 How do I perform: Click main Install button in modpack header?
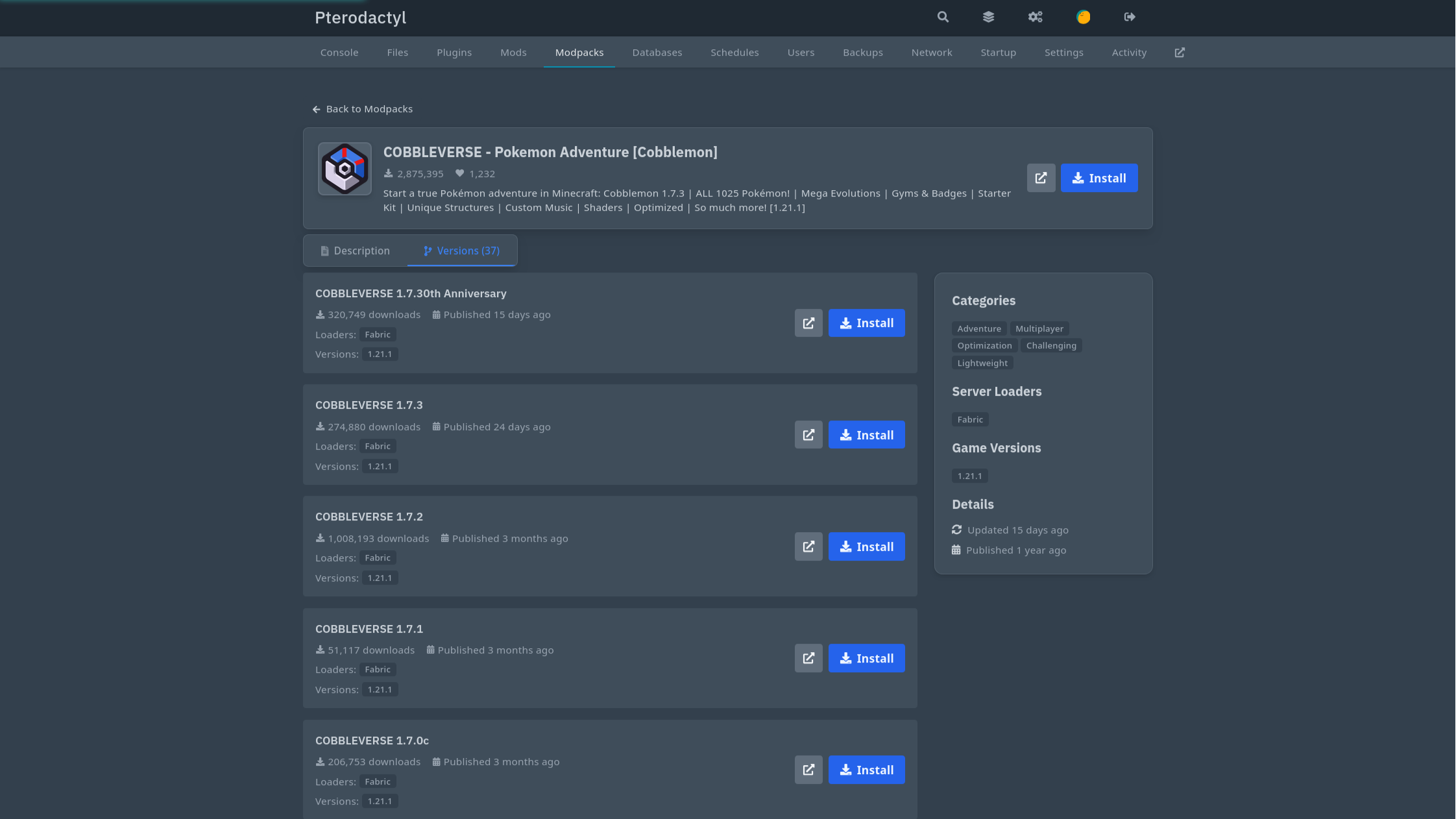click(x=1098, y=178)
